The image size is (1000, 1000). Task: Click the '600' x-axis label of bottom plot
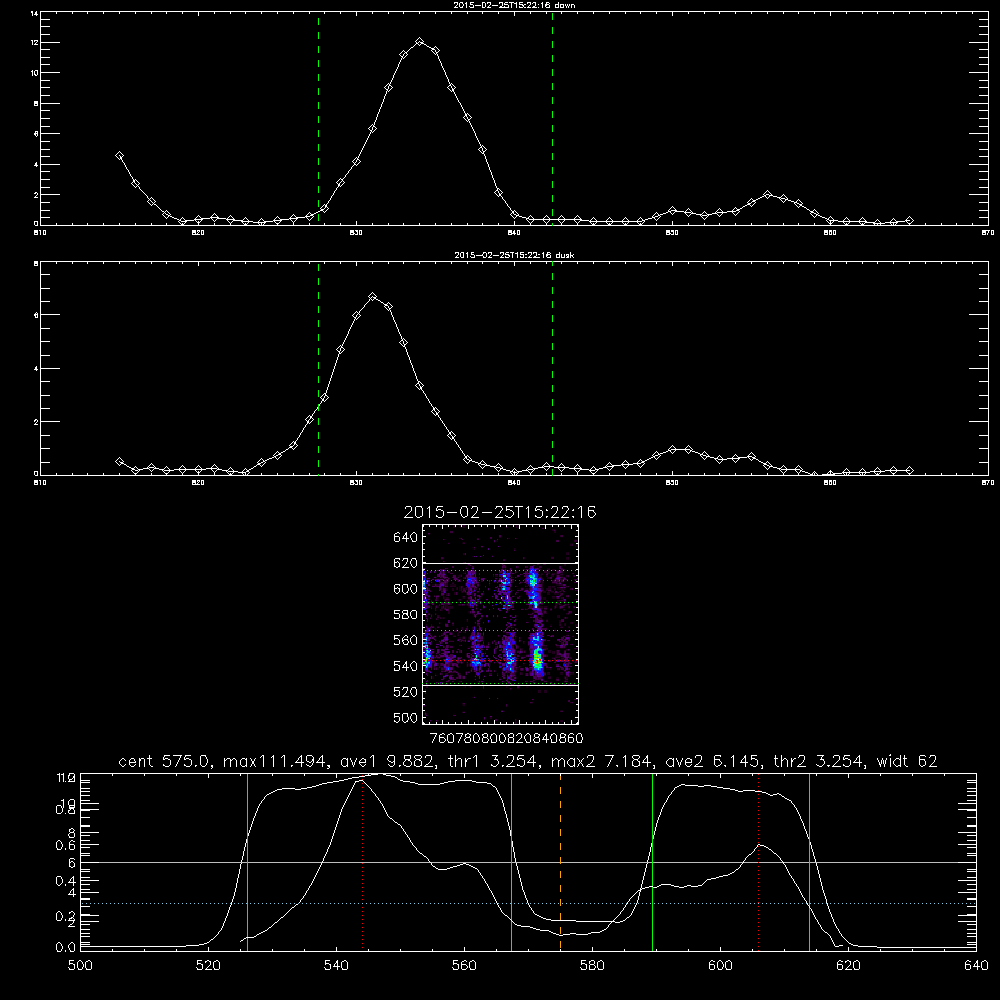pos(721,966)
